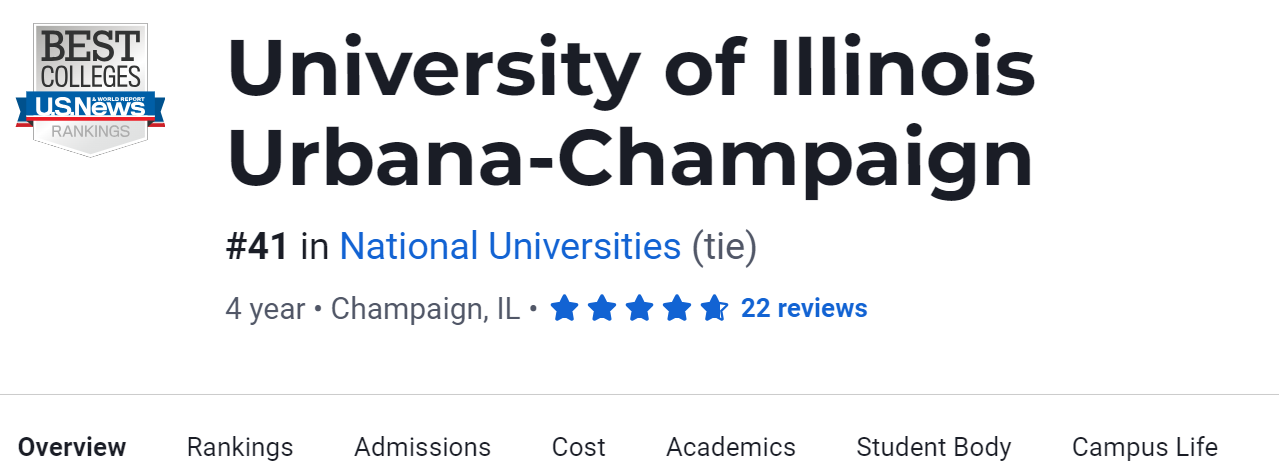Click the #41 ranking number
This screenshot has height=466, width=1279.
tap(257, 246)
